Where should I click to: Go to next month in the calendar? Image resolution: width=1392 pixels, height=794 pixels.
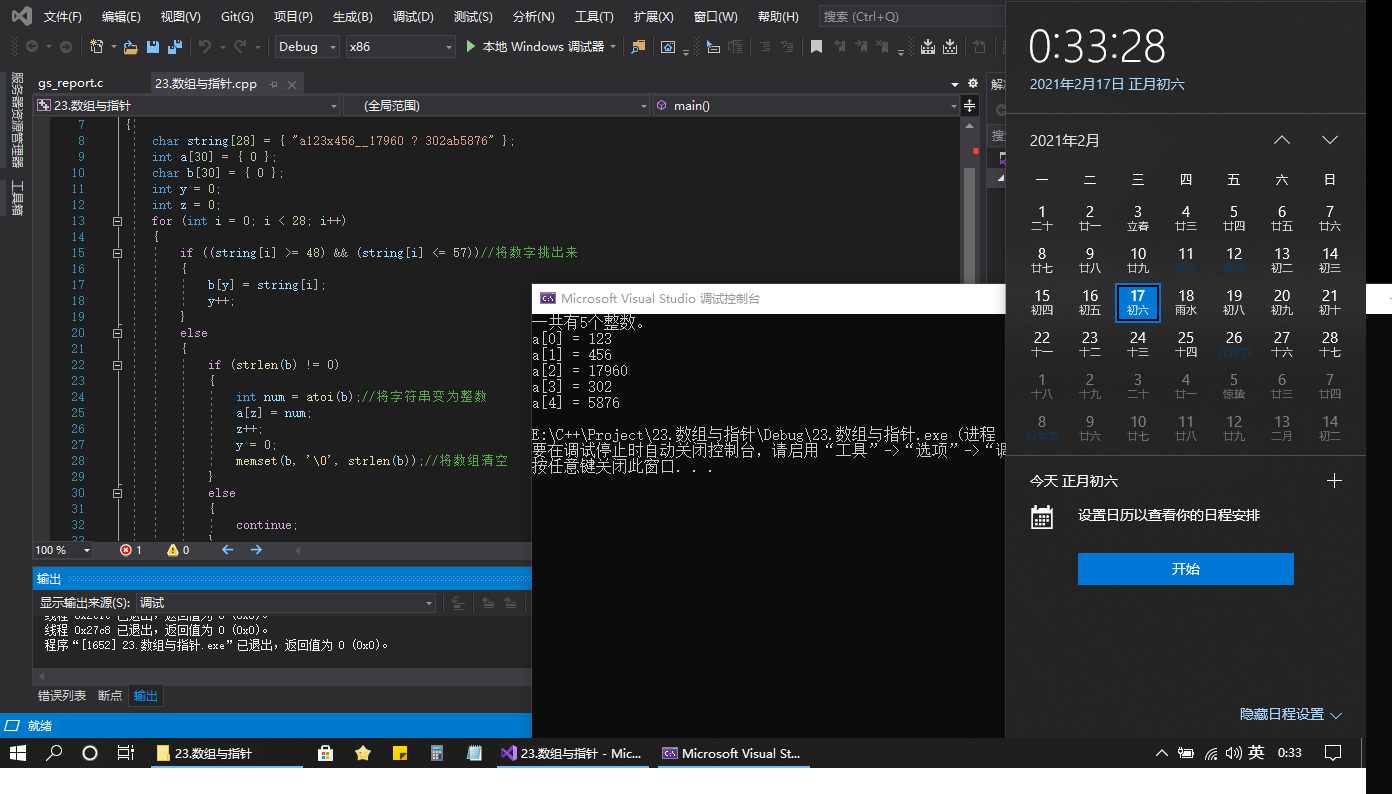point(1329,140)
